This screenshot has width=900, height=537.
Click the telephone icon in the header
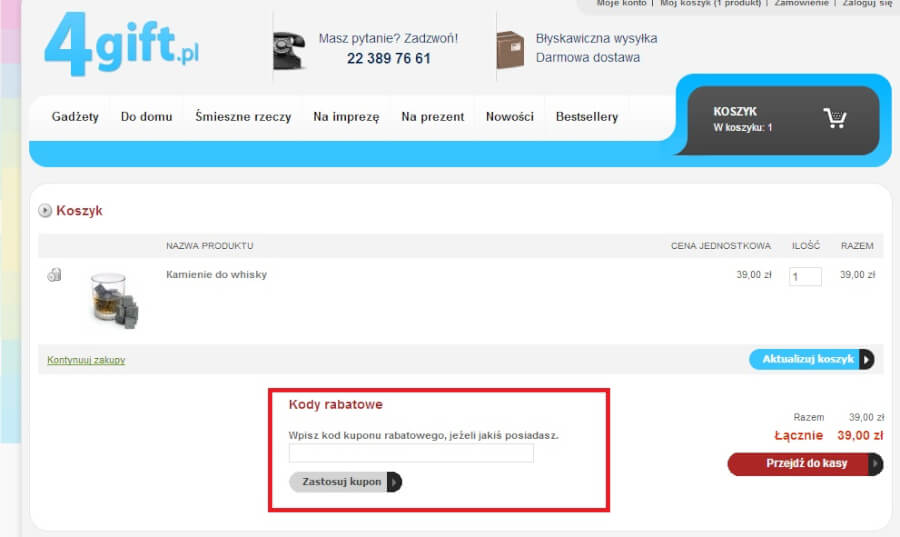click(x=289, y=49)
